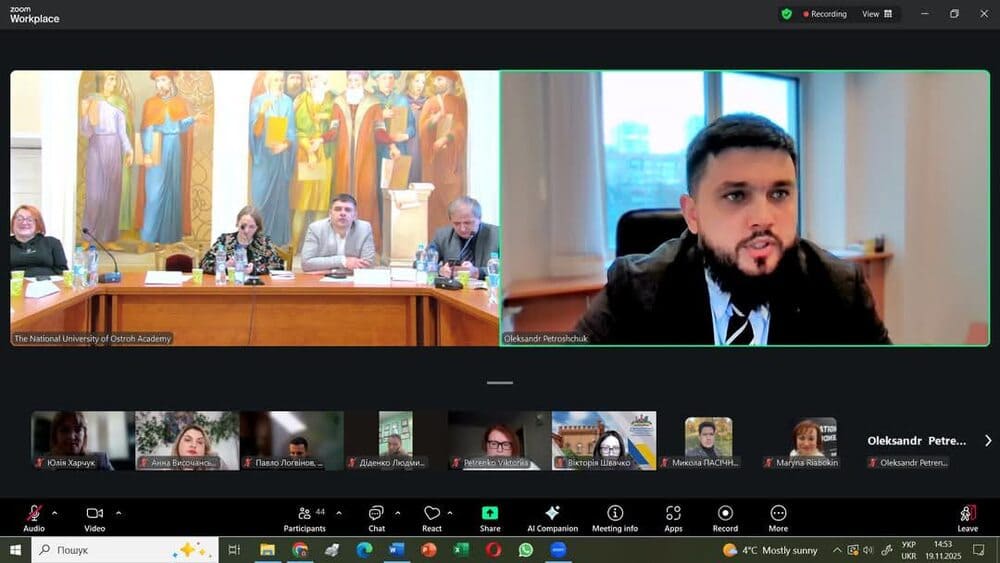The height and width of the screenshot is (563, 1000).
Task: Show next participants with right arrow
Action: (x=988, y=440)
